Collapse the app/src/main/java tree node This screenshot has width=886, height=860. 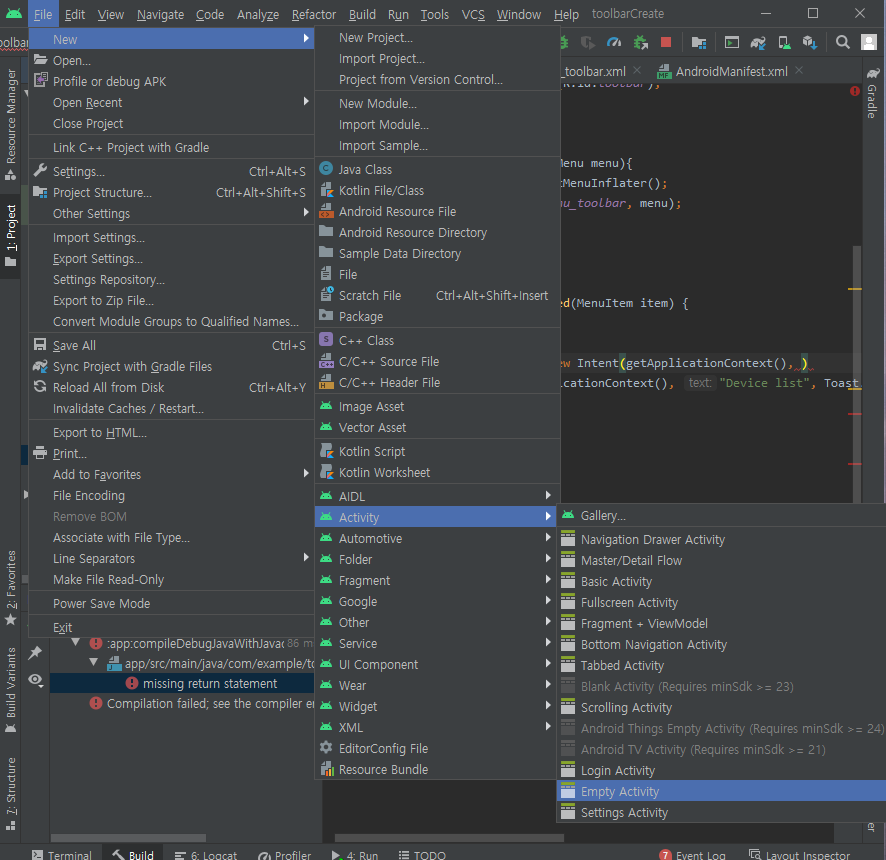tap(94, 662)
